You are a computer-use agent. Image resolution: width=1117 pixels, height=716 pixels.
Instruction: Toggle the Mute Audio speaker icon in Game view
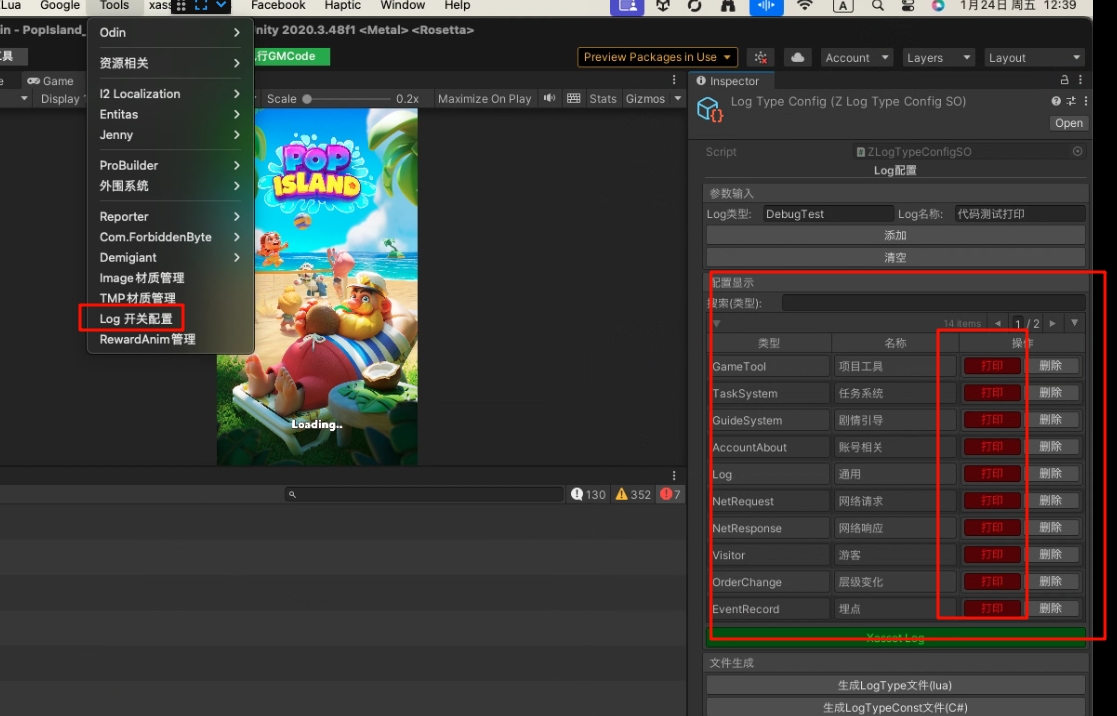[x=549, y=98]
